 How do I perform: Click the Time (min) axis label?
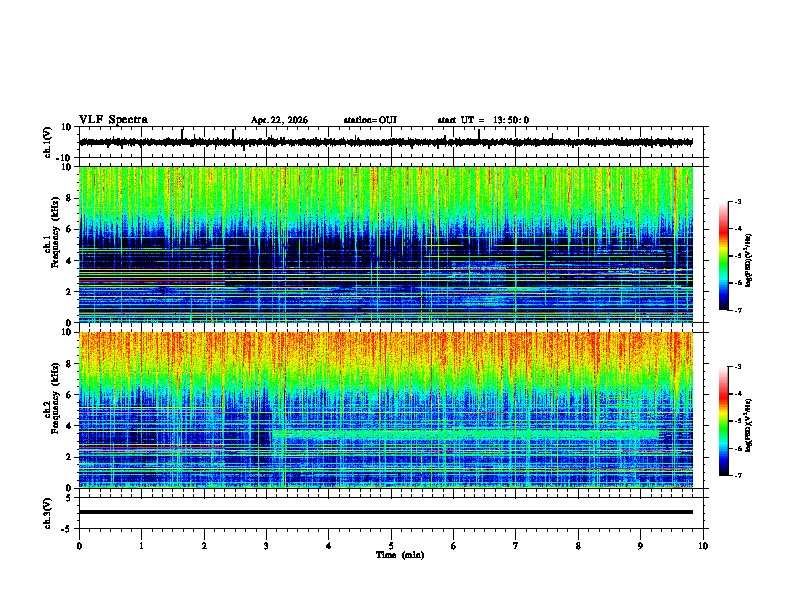click(400, 555)
